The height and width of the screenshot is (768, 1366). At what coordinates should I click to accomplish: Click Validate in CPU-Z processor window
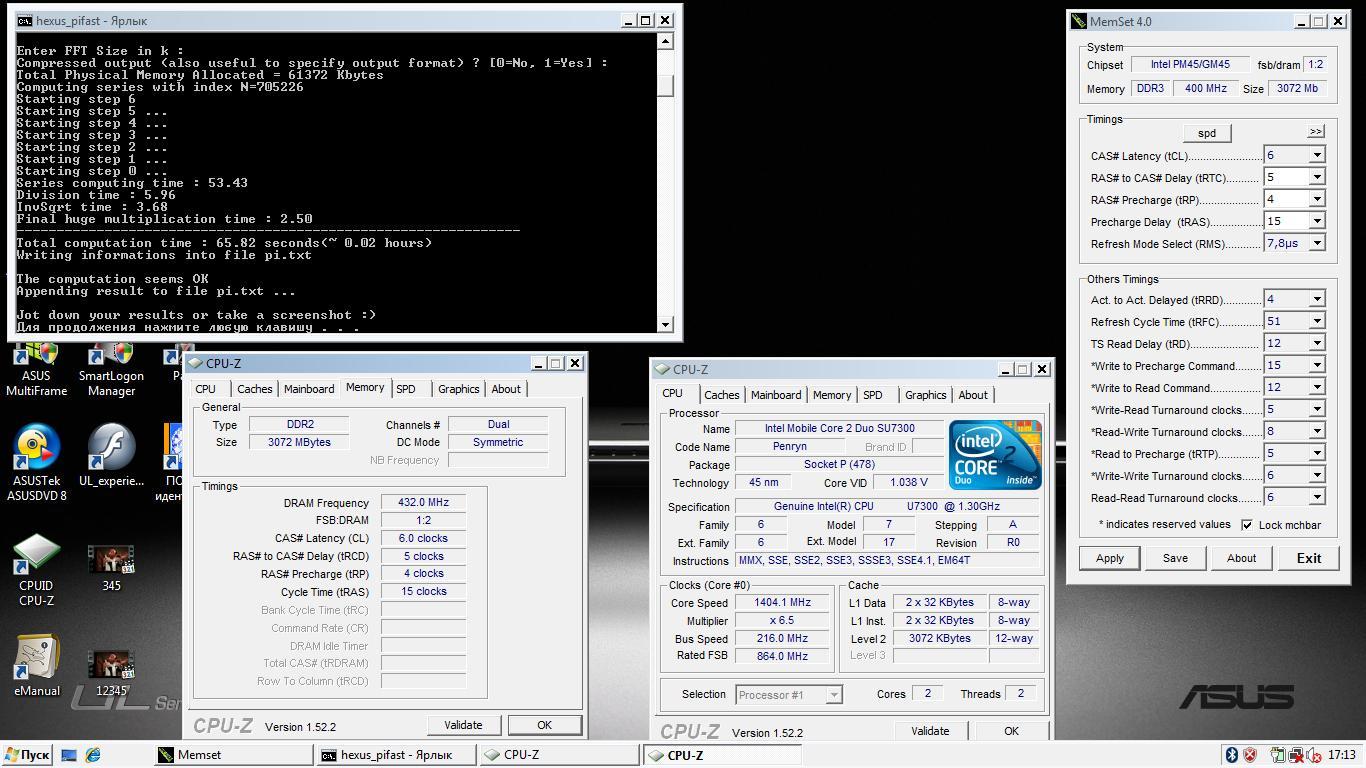click(x=930, y=731)
